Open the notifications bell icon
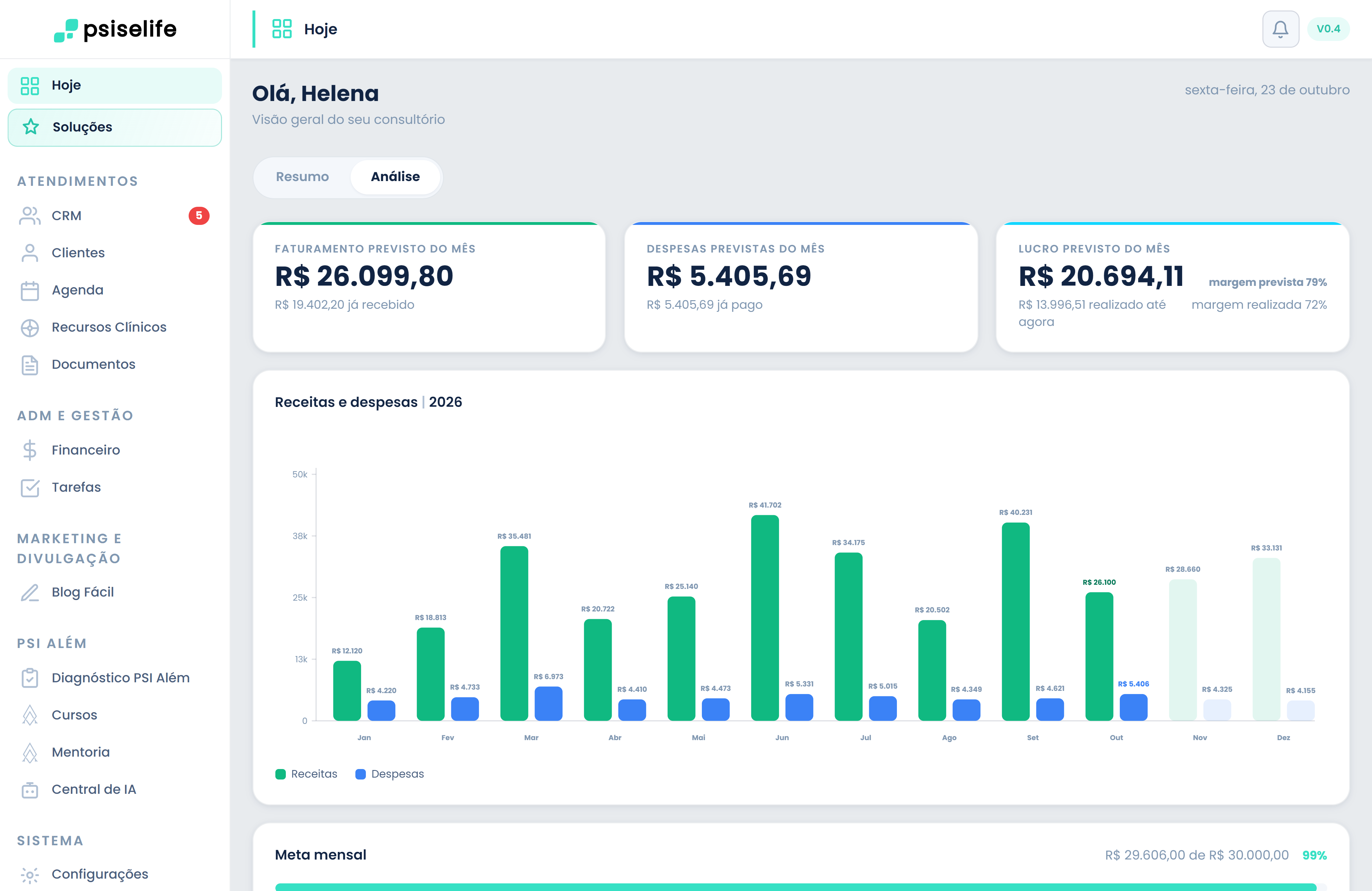 1280,29
